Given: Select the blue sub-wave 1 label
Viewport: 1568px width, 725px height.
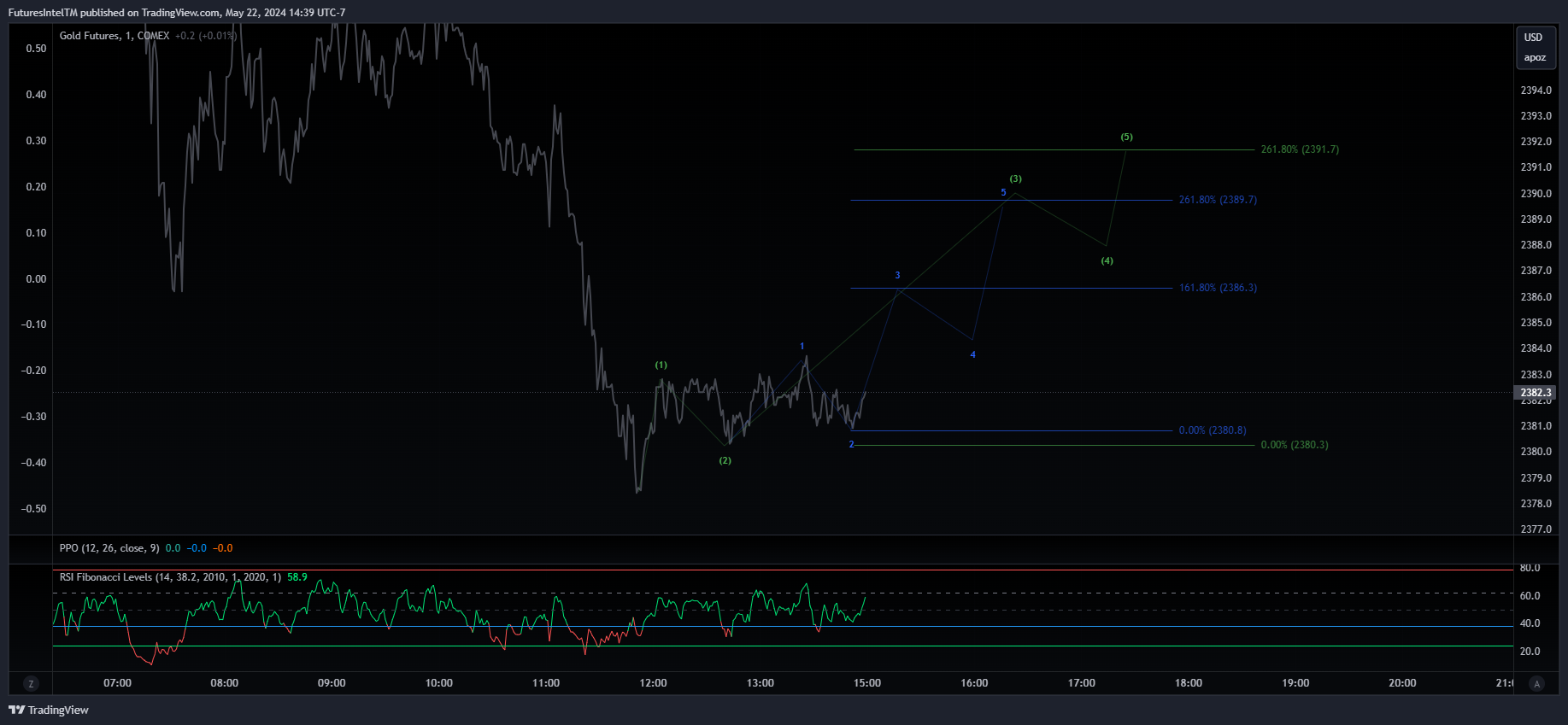Looking at the screenshot, I should point(802,347).
